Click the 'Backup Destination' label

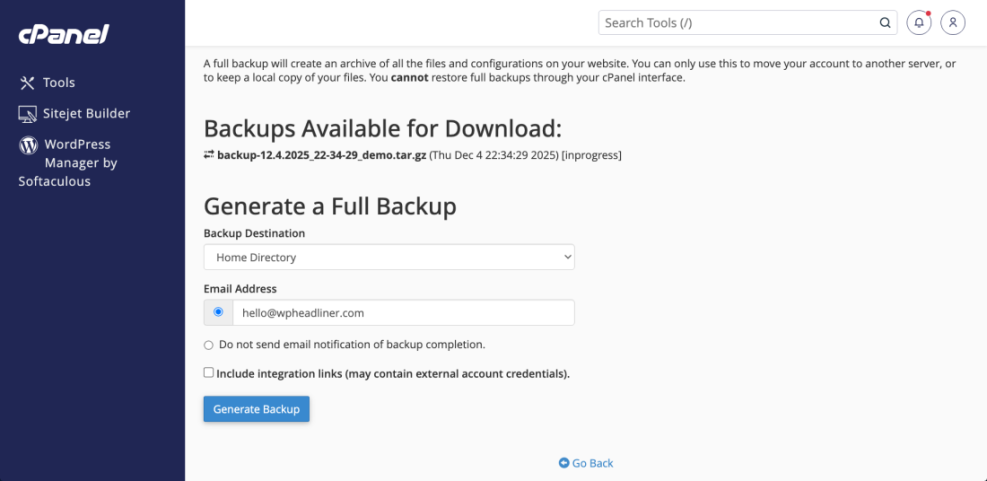[254, 234]
